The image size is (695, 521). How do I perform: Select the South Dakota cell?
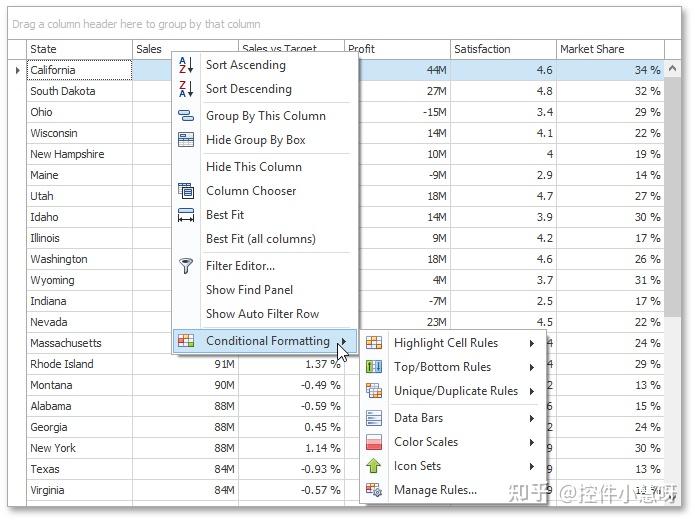coord(79,91)
